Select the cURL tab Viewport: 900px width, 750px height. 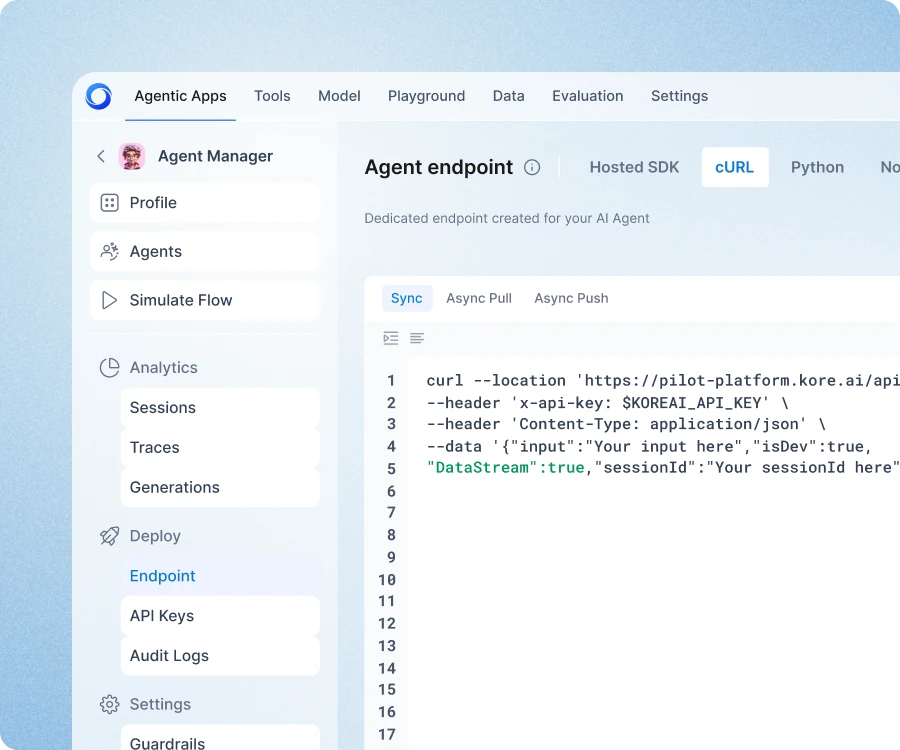(x=735, y=167)
